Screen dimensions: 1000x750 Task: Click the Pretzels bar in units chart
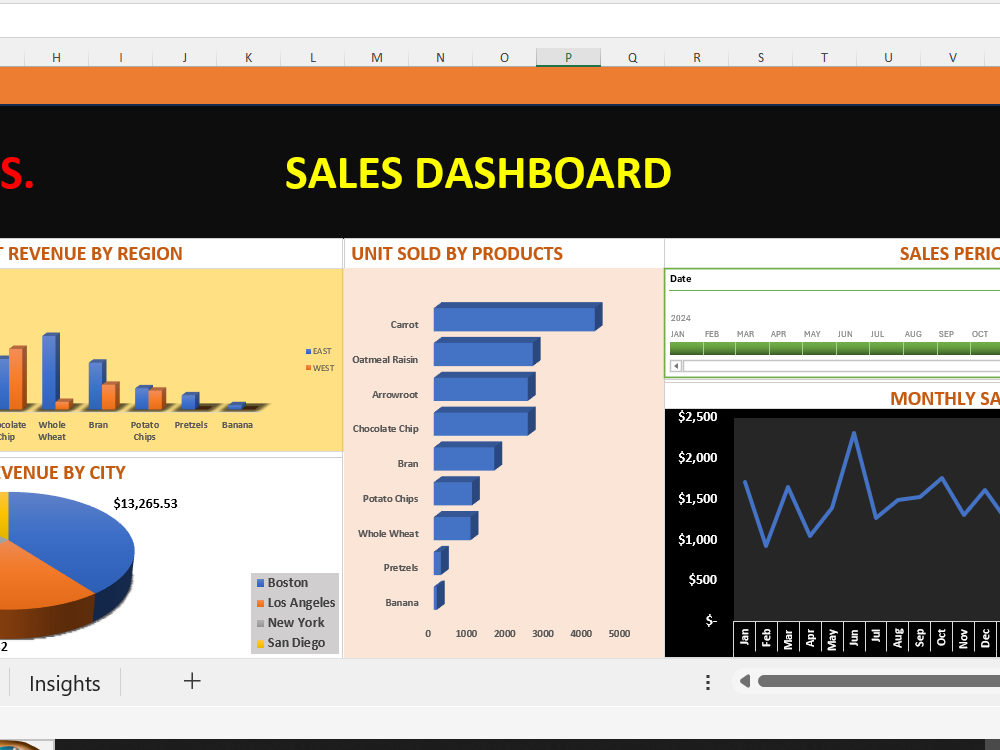440,561
